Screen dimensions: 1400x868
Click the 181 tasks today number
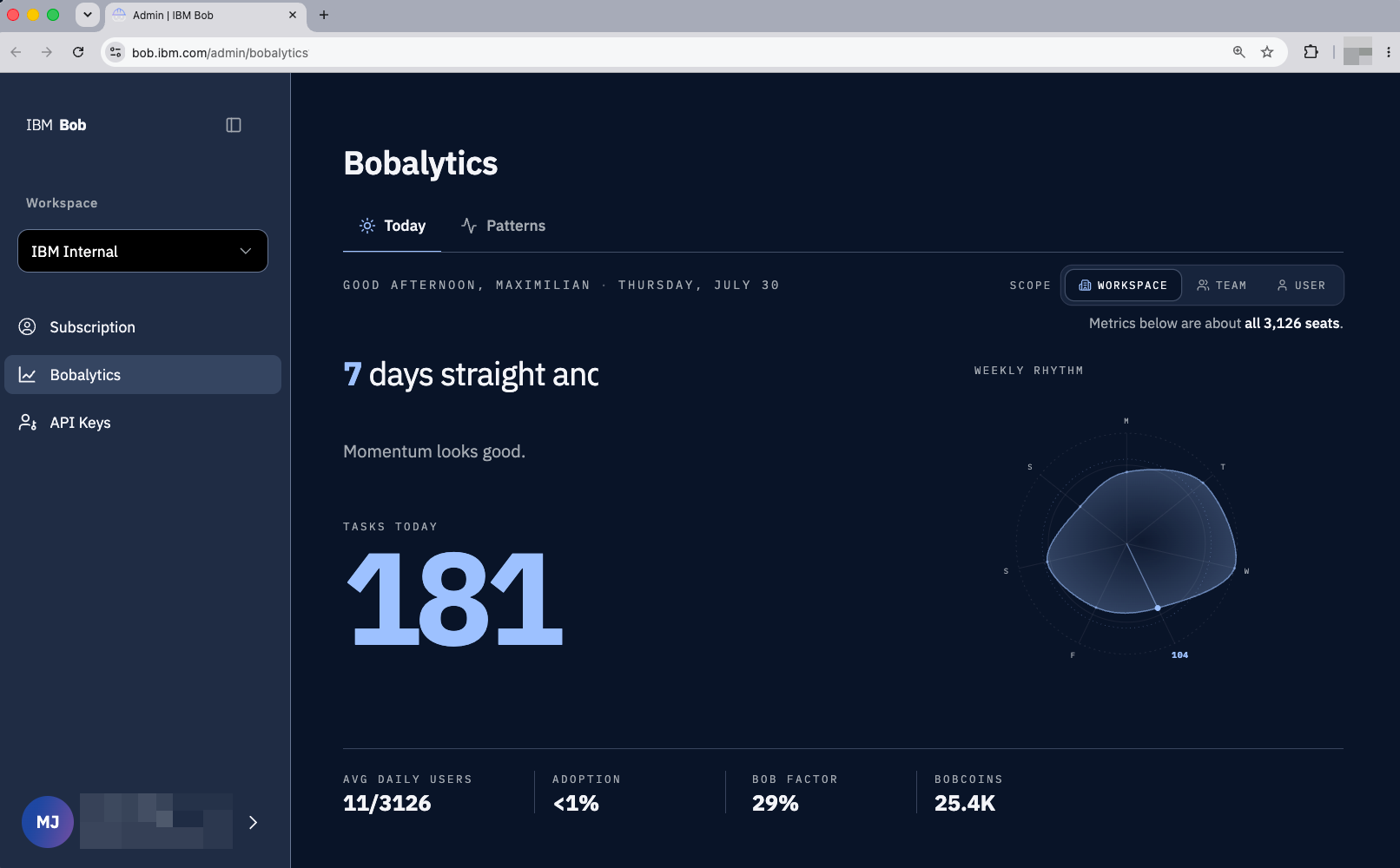point(455,599)
